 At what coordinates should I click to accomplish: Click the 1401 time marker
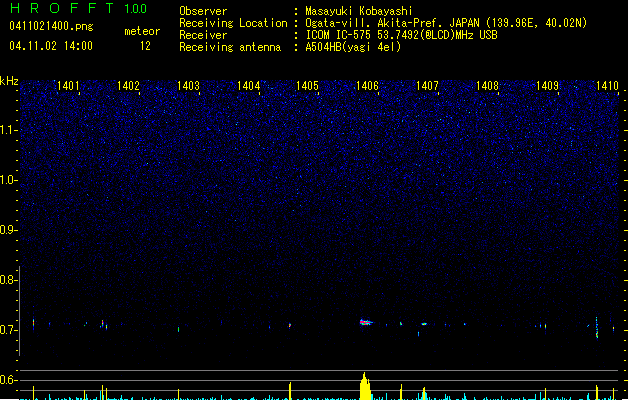(68, 86)
